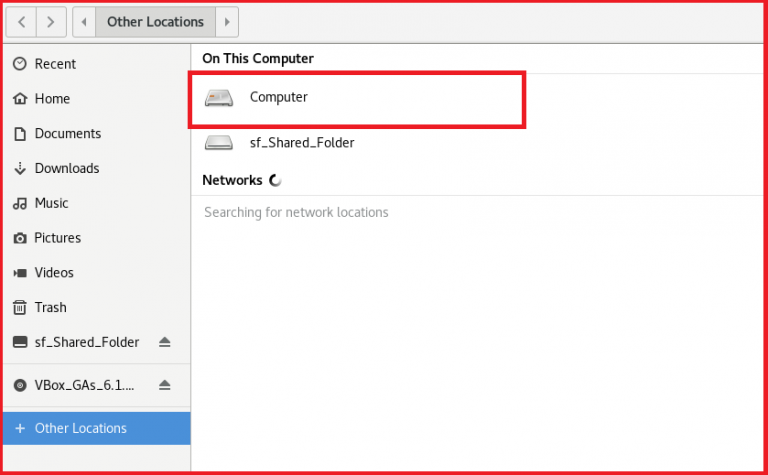The image size is (768, 475).
Task: Click the Downloads arrow icon
Action: coord(20,168)
